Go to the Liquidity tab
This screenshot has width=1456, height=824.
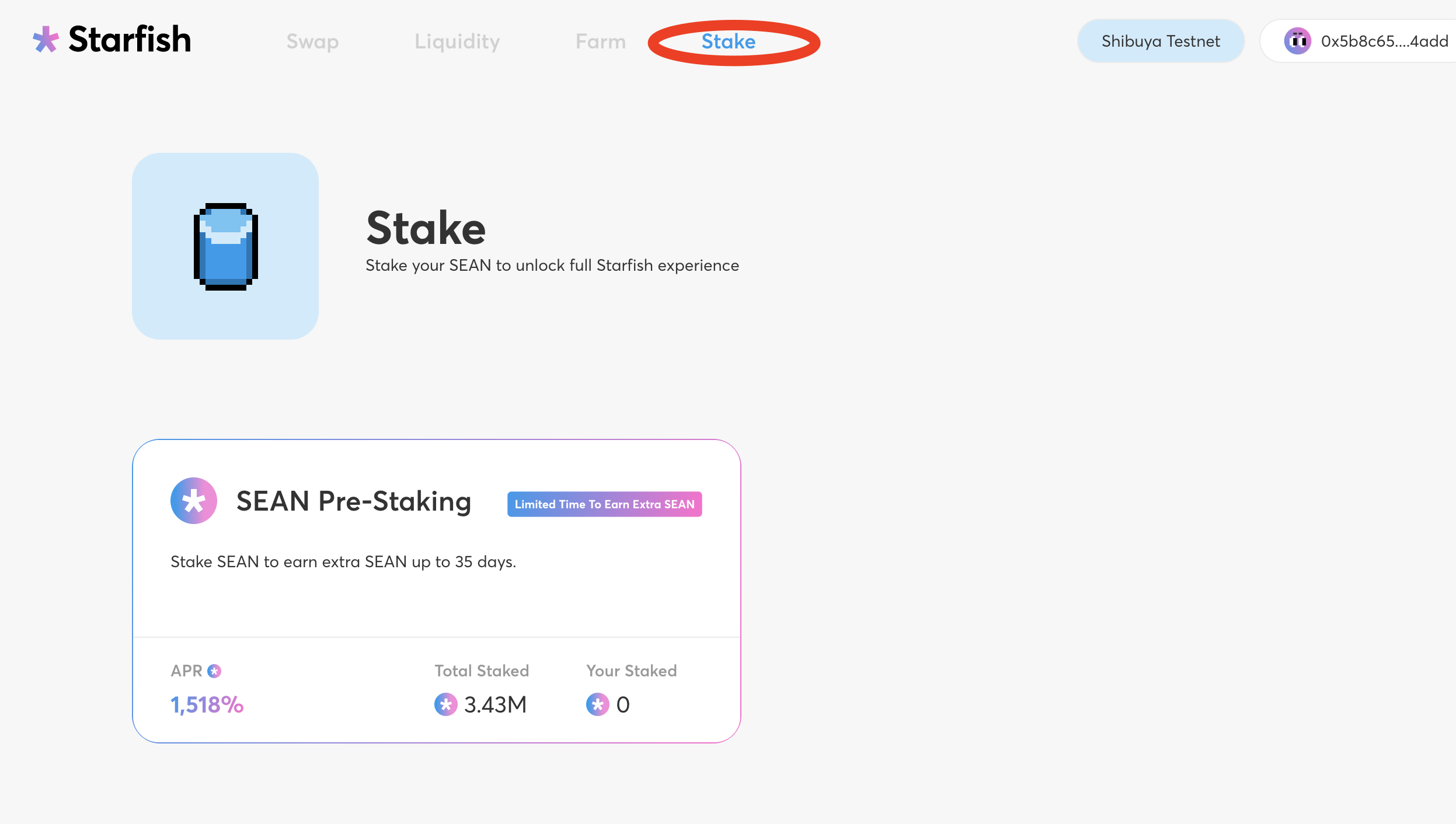[457, 41]
